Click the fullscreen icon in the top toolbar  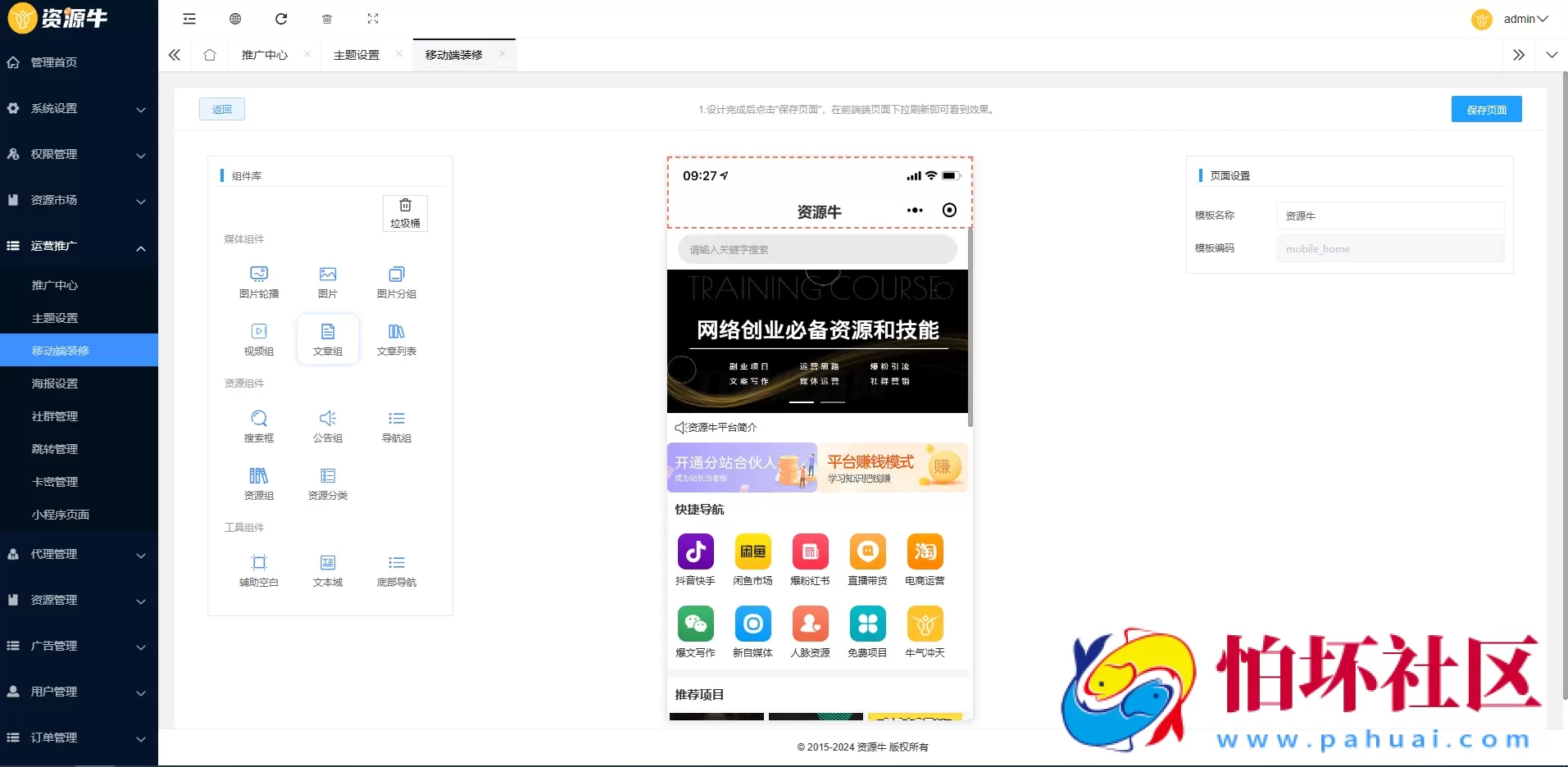click(x=373, y=18)
